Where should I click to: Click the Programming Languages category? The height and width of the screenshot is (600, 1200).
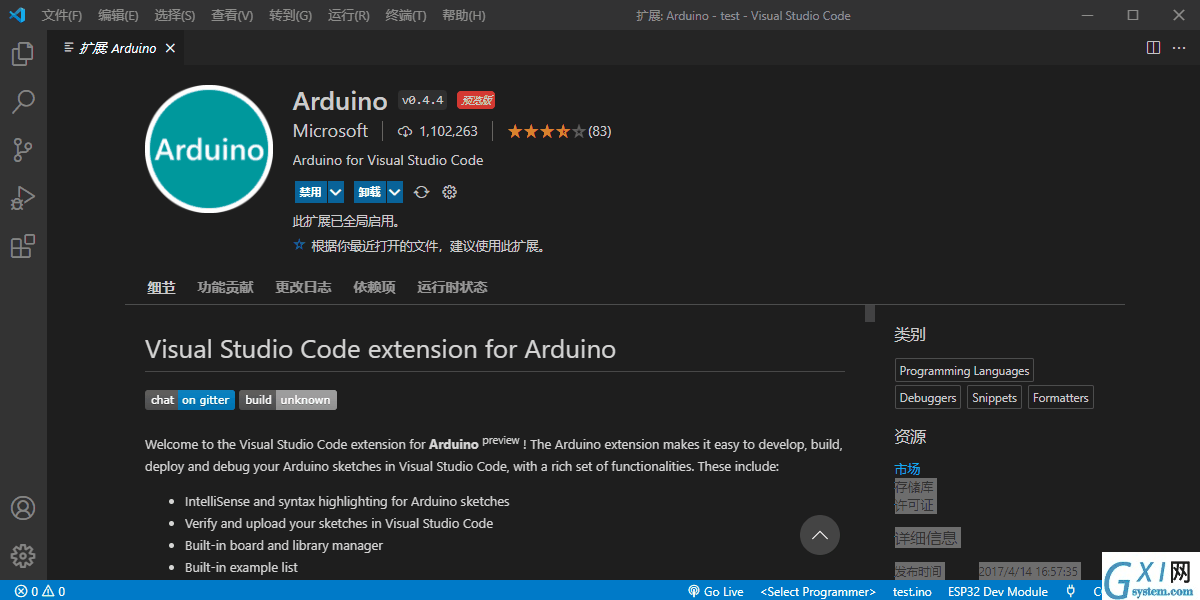point(964,371)
